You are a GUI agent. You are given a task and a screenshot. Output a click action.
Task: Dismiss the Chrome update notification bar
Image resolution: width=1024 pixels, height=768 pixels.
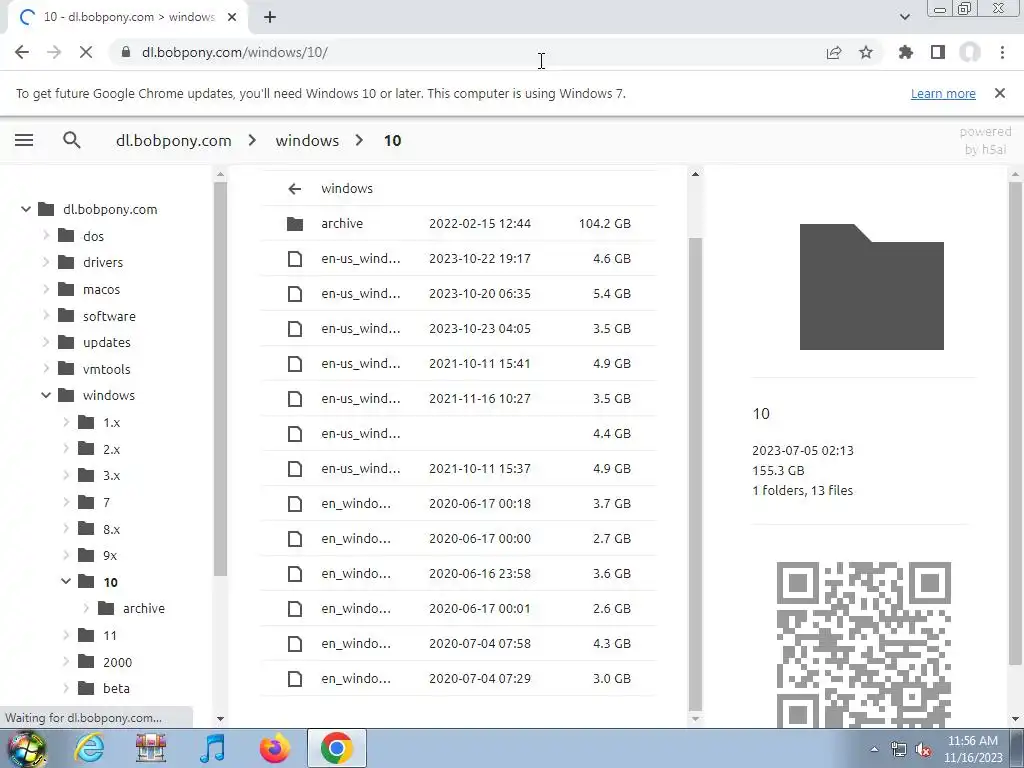click(1000, 93)
